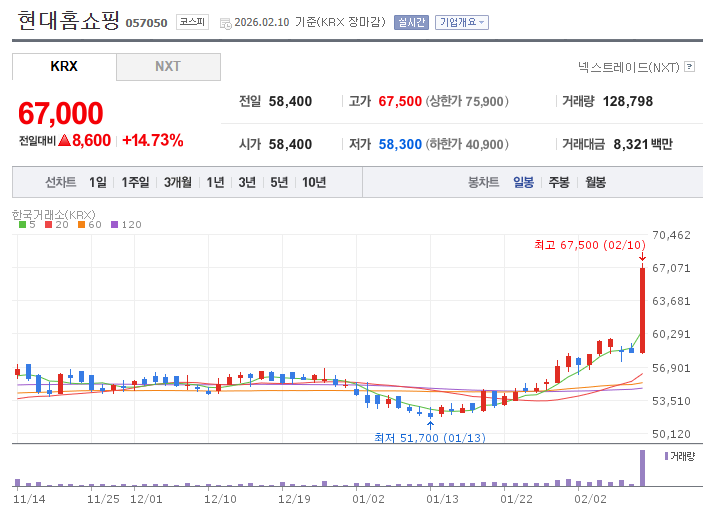Screen dimensions: 703x508
Task: Click the 넥스트레이드(NXT) link
Action: click(629, 67)
